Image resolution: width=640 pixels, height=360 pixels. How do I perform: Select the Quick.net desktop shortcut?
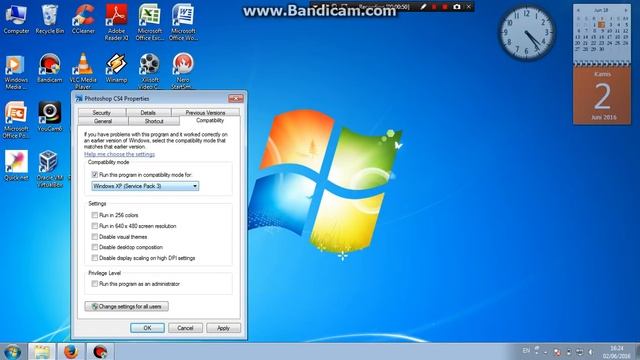click(x=16, y=166)
